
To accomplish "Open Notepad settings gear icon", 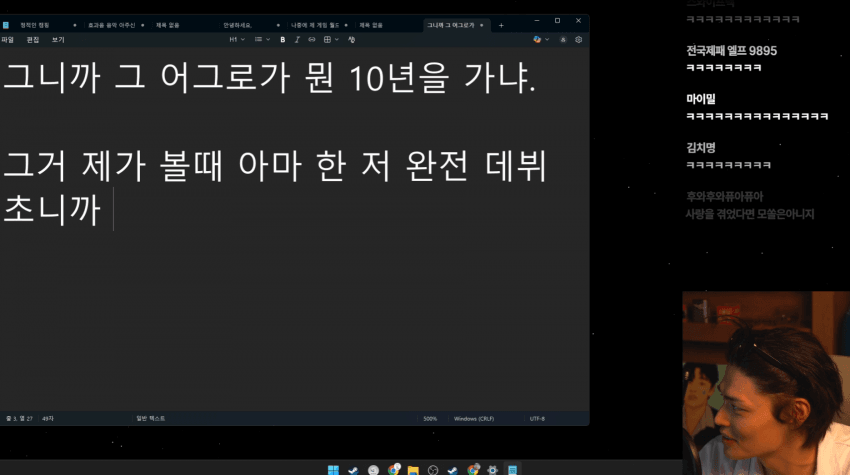I will (578, 39).
